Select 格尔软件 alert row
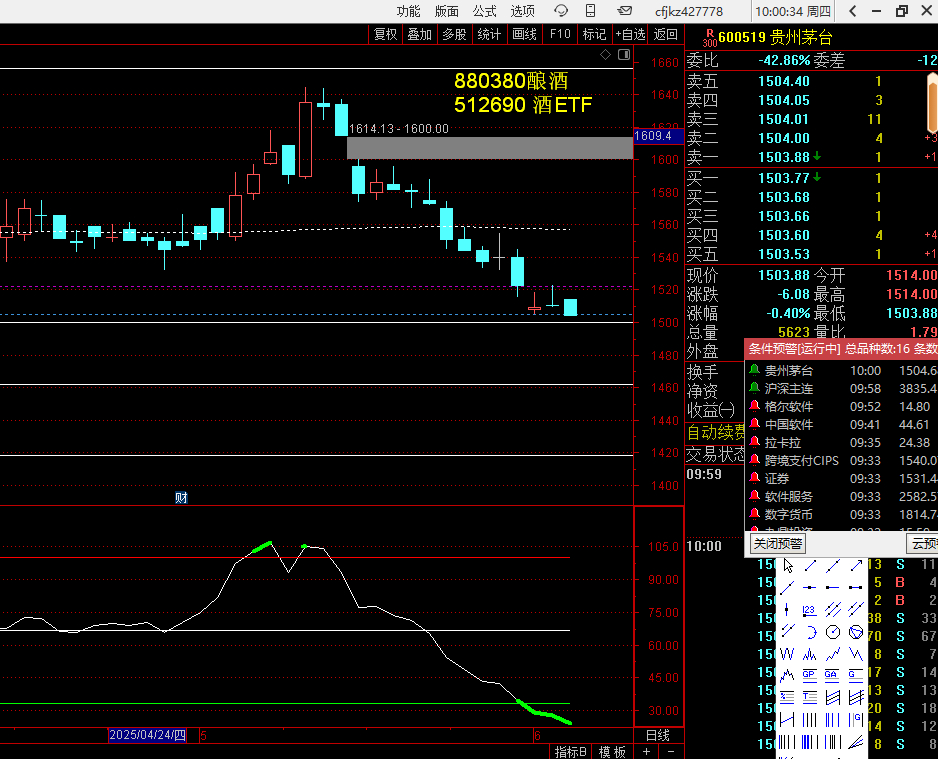Image resolution: width=938 pixels, height=759 pixels. click(x=842, y=407)
